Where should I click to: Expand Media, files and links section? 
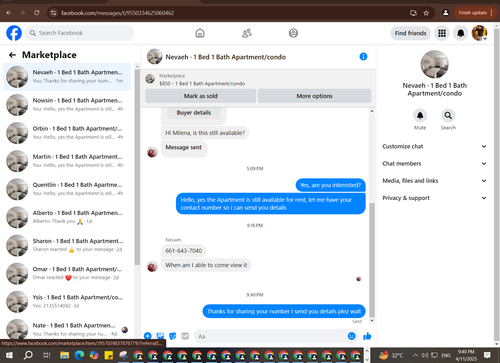[x=434, y=181]
